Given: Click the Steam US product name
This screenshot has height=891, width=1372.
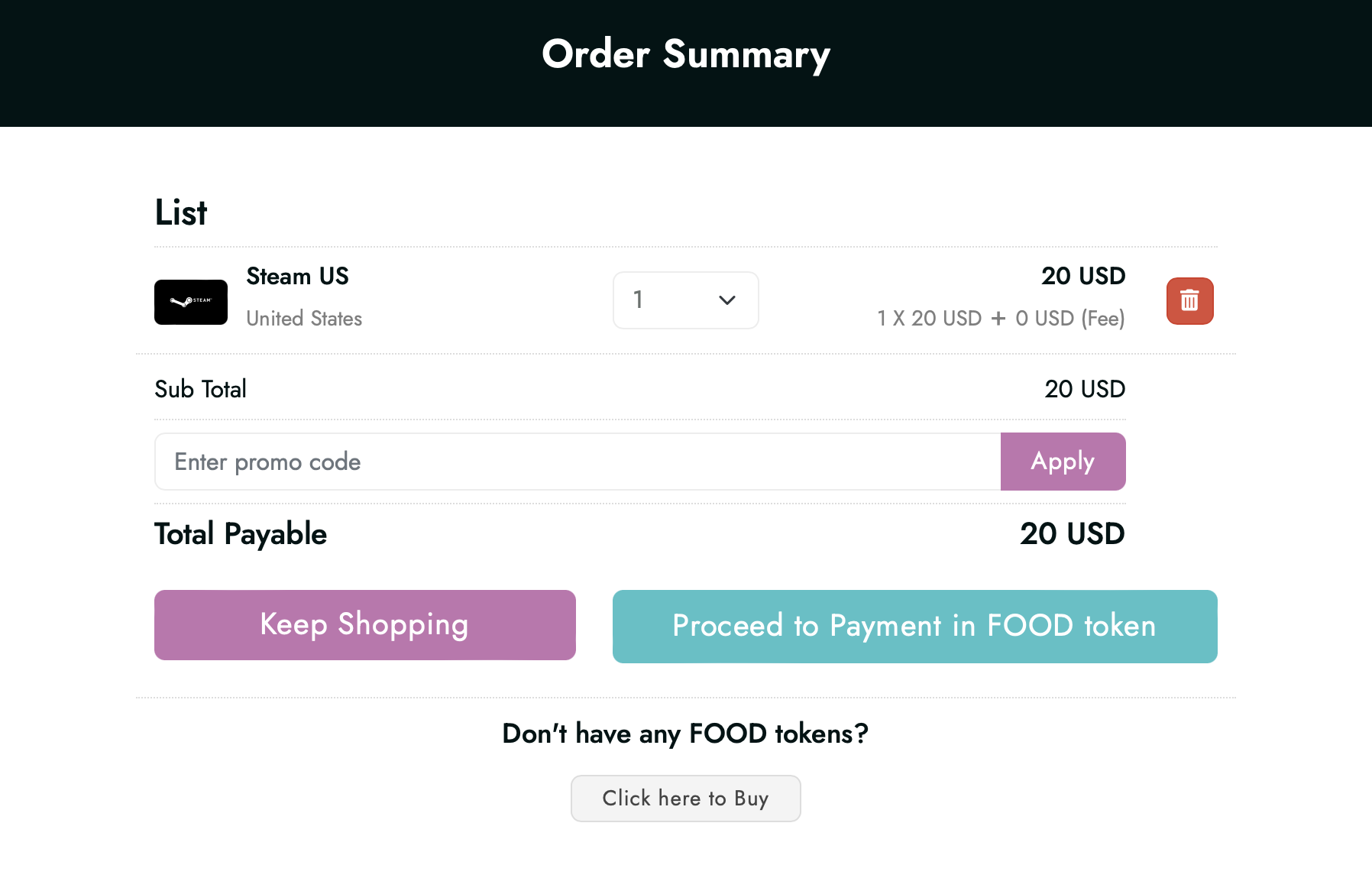Looking at the screenshot, I should coord(297,276).
